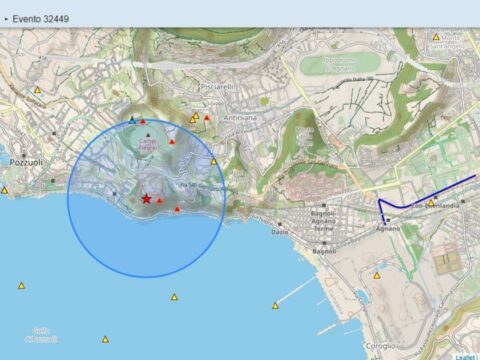Expand the Evento 32449 disclosure arrow
The width and height of the screenshot is (480, 360).
tap(6, 19)
